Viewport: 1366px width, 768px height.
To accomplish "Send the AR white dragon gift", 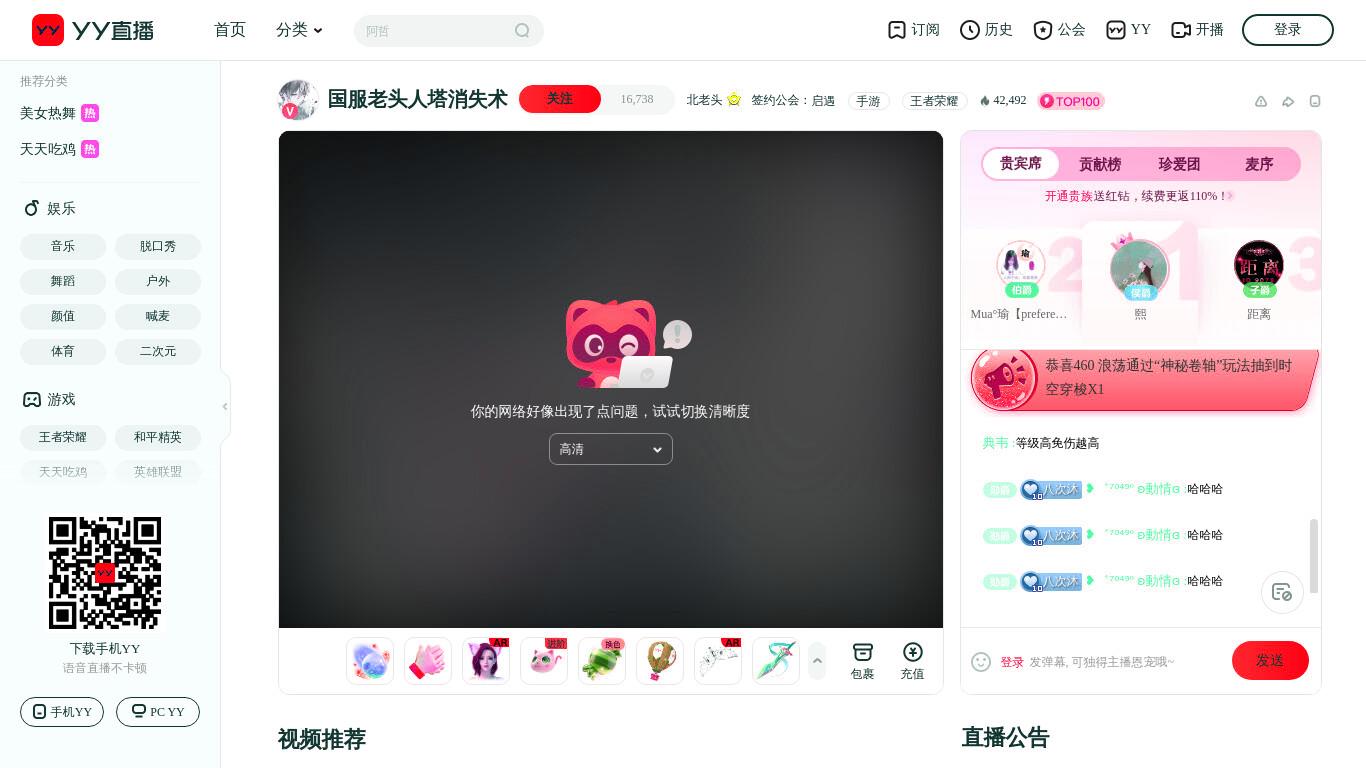I will coord(718,661).
